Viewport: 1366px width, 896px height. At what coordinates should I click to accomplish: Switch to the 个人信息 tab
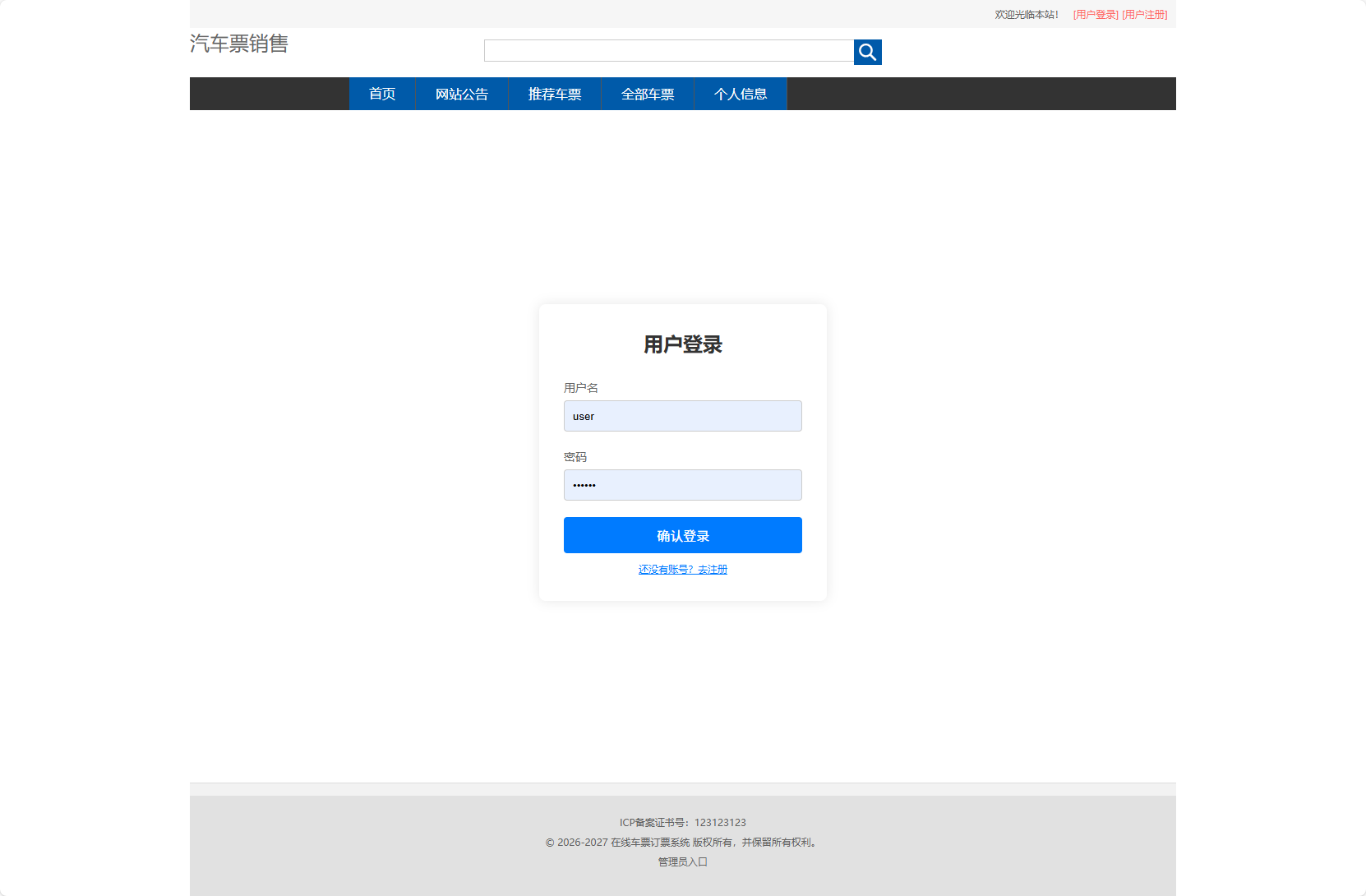click(x=740, y=94)
